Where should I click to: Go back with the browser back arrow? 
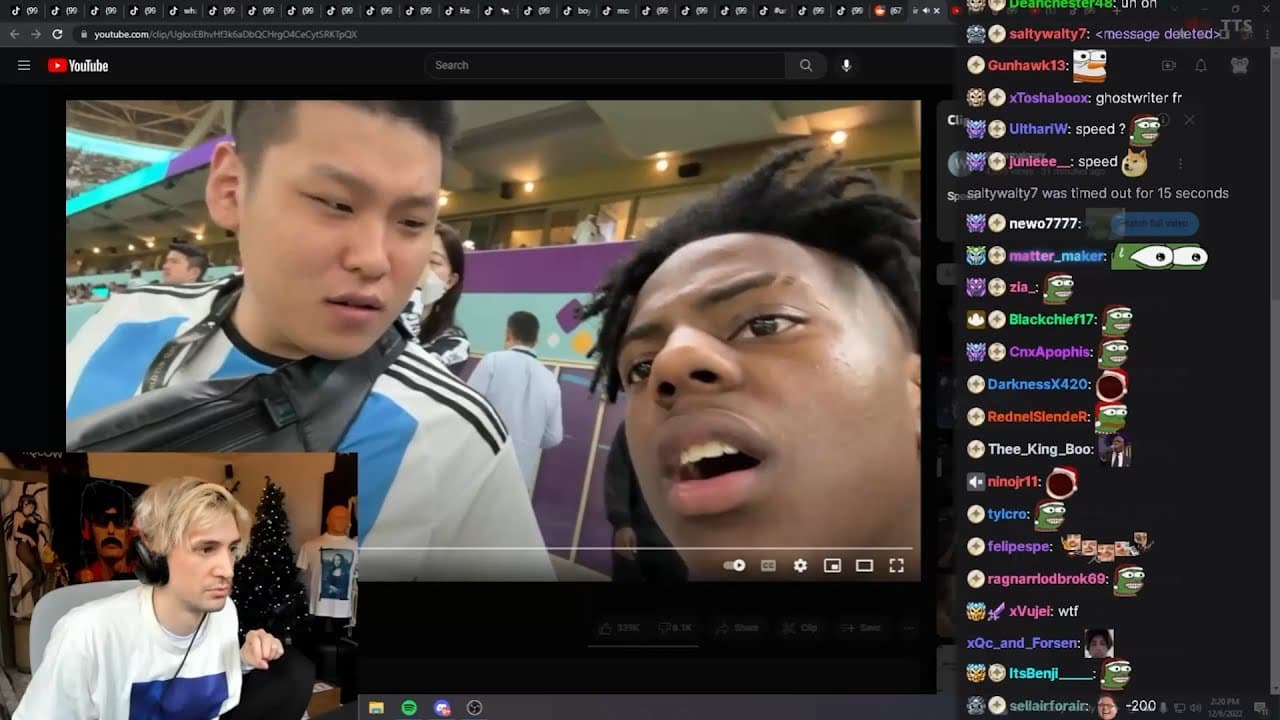(14, 34)
